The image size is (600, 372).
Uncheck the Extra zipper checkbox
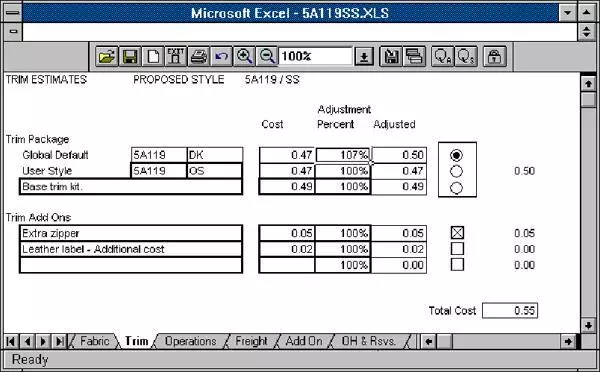[x=457, y=233]
